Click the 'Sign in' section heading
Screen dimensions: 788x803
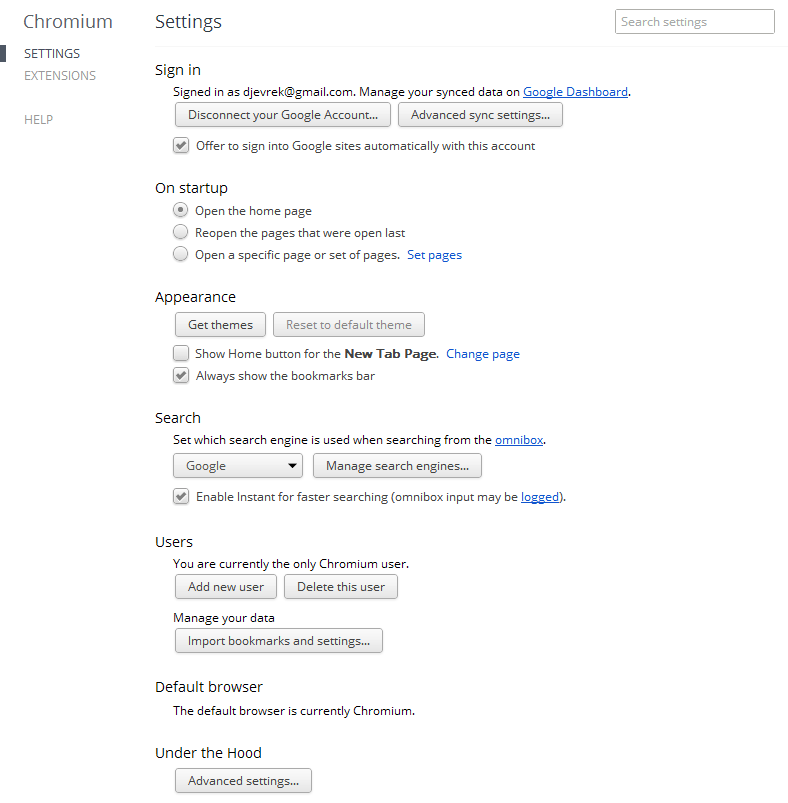point(178,70)
